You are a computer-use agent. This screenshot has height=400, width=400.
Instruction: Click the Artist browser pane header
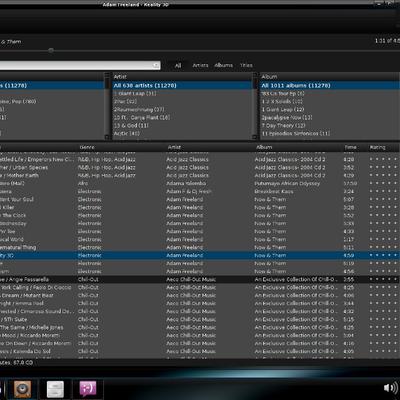[182, 77]
